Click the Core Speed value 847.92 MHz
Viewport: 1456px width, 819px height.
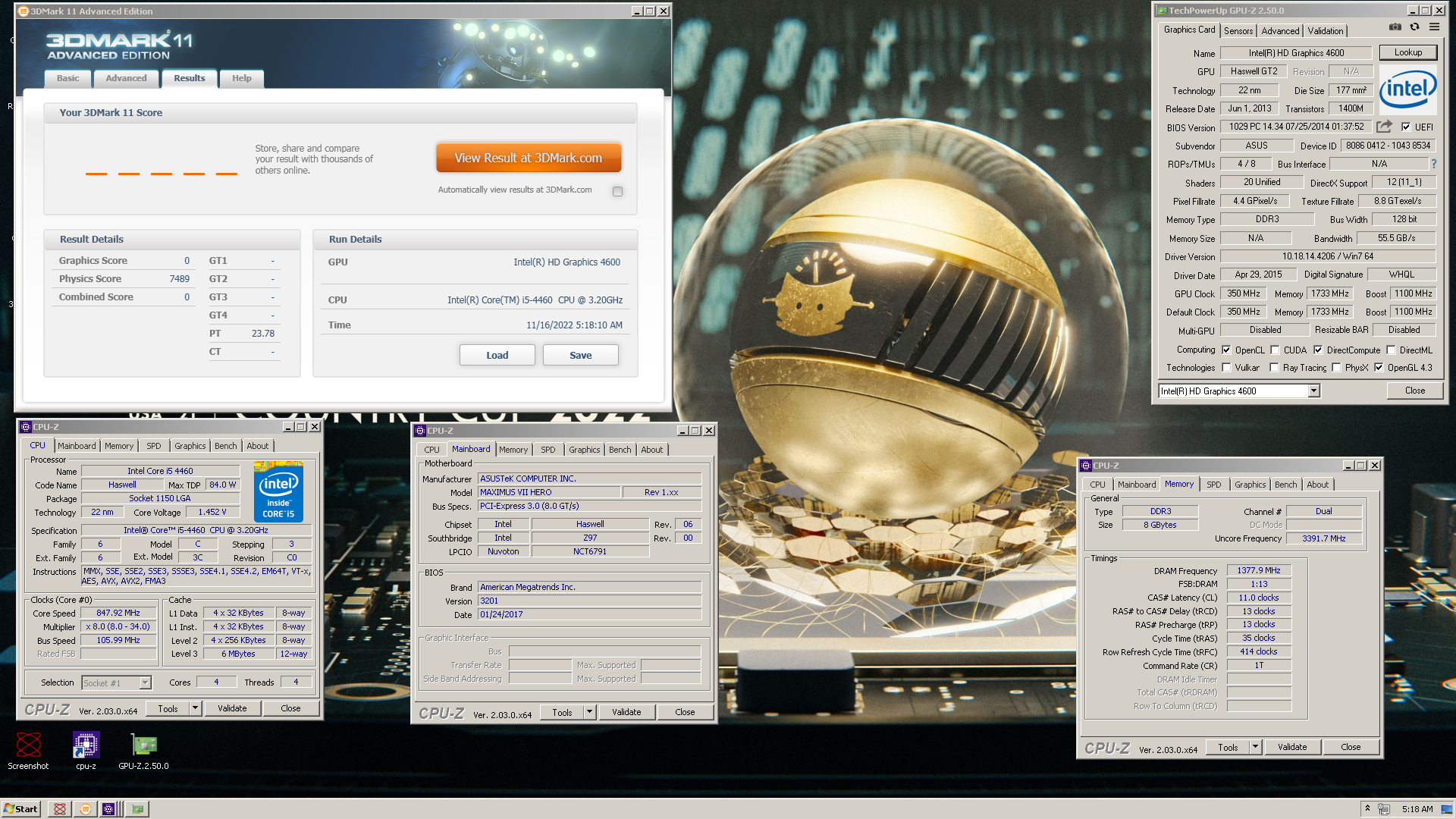click(x=118, y=613)
